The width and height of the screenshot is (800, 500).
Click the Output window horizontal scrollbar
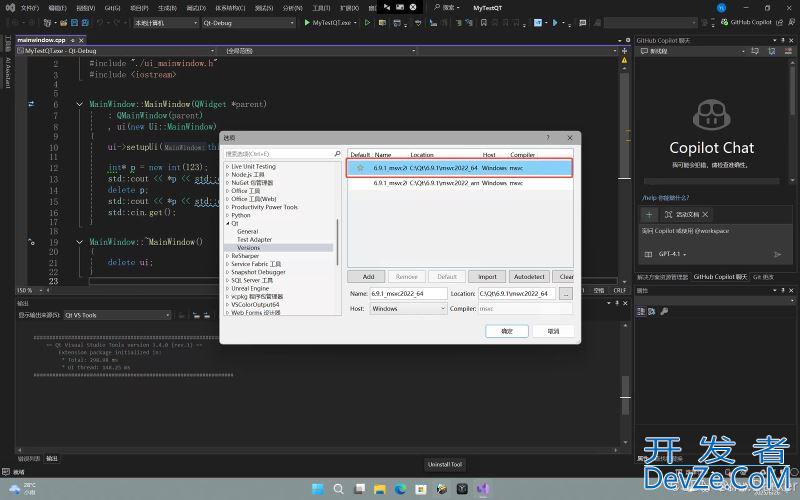coord(317,451)
